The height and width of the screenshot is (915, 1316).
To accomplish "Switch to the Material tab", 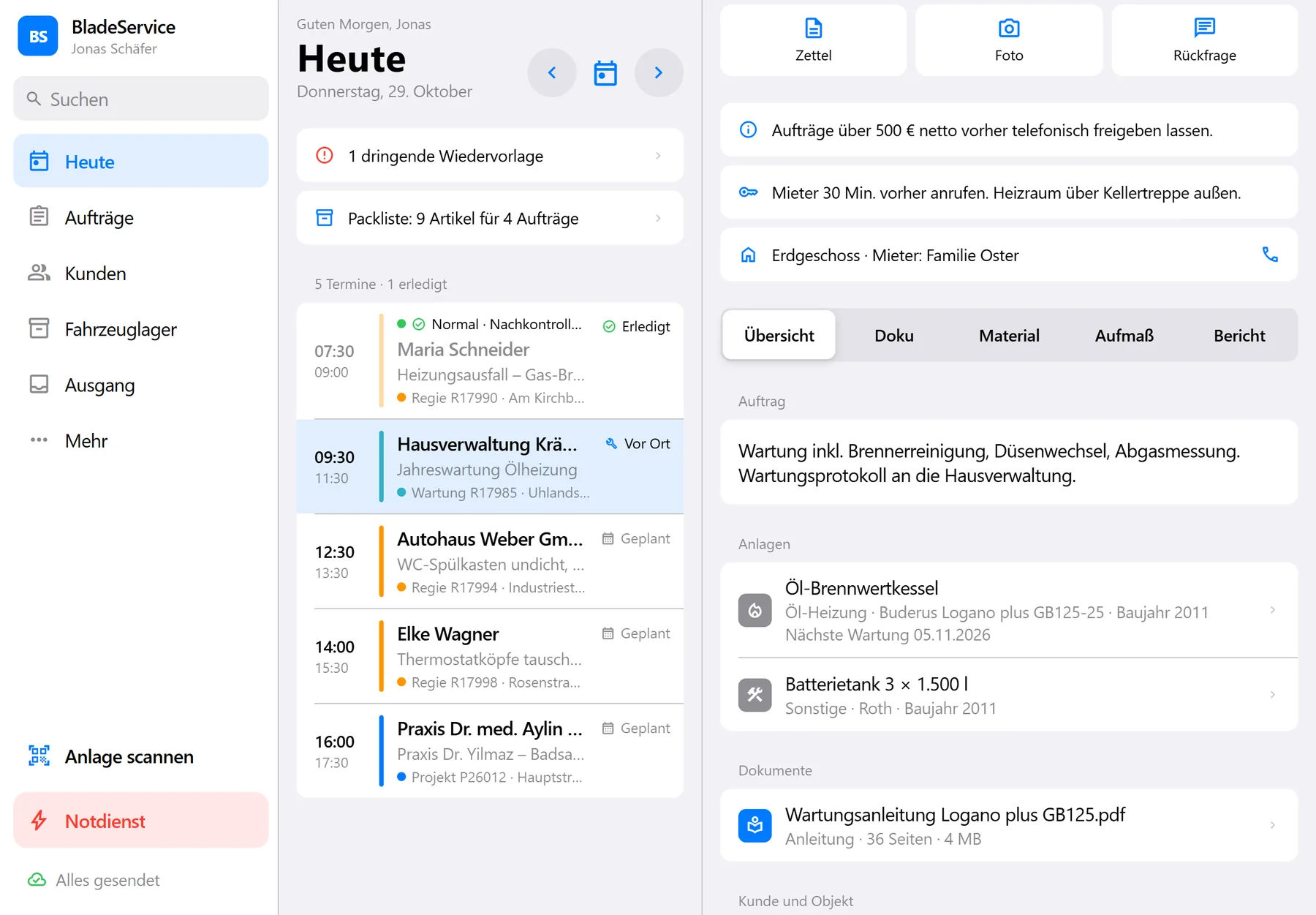I will click(x=1009, y=335).
